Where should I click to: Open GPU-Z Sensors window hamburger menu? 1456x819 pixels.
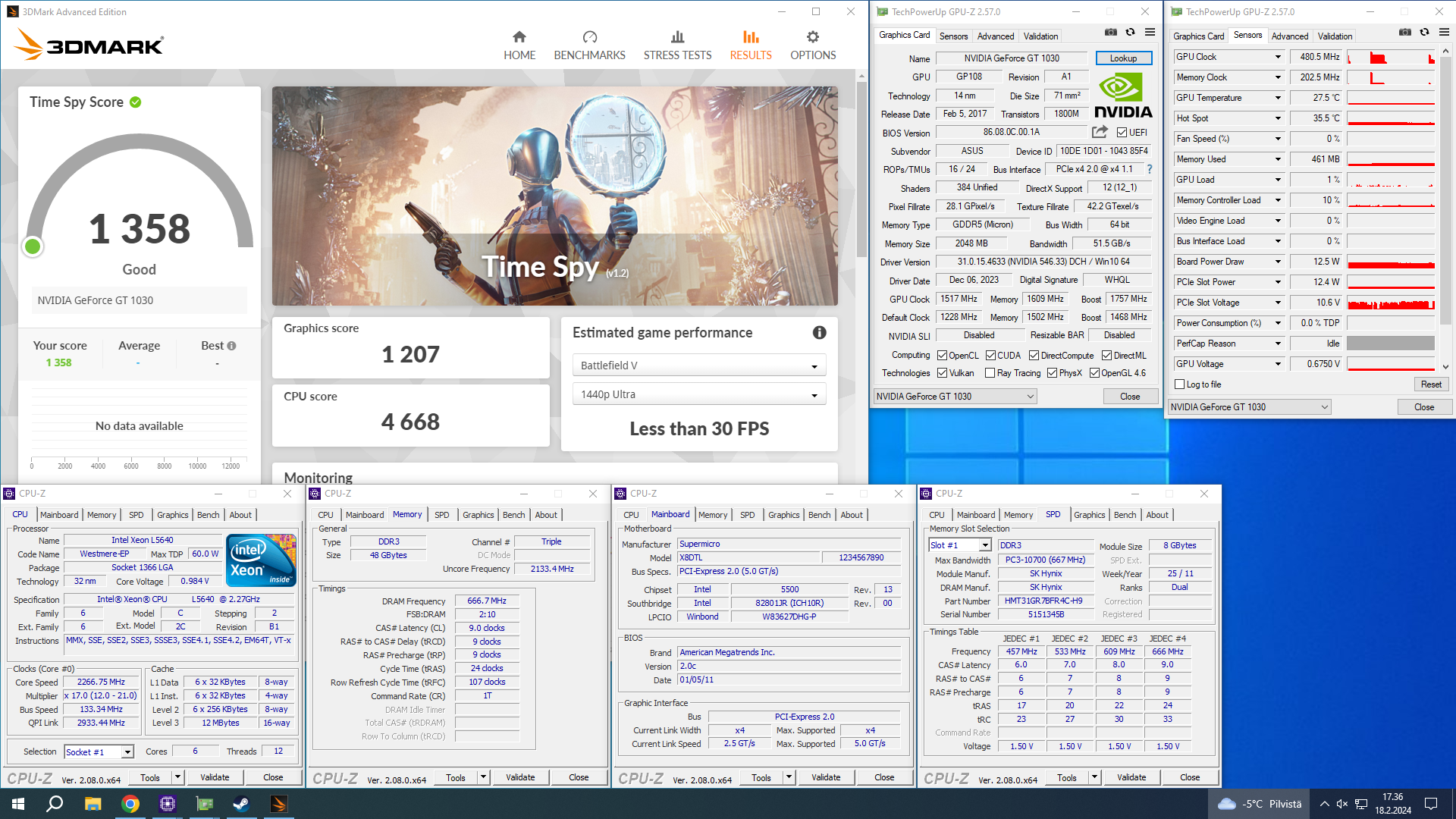pos(1444,32)
